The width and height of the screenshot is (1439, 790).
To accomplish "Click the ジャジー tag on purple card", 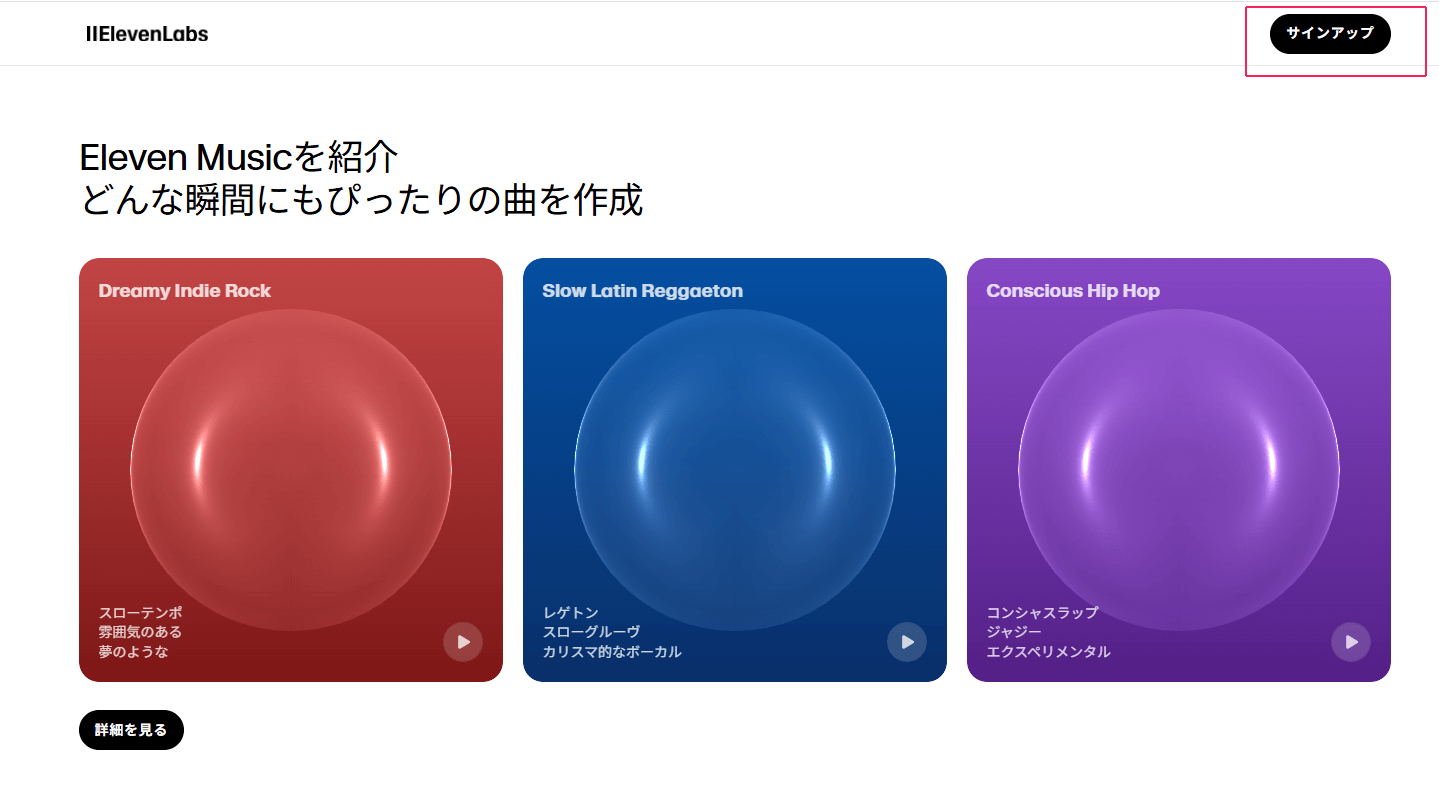I will click(1014, 632).
